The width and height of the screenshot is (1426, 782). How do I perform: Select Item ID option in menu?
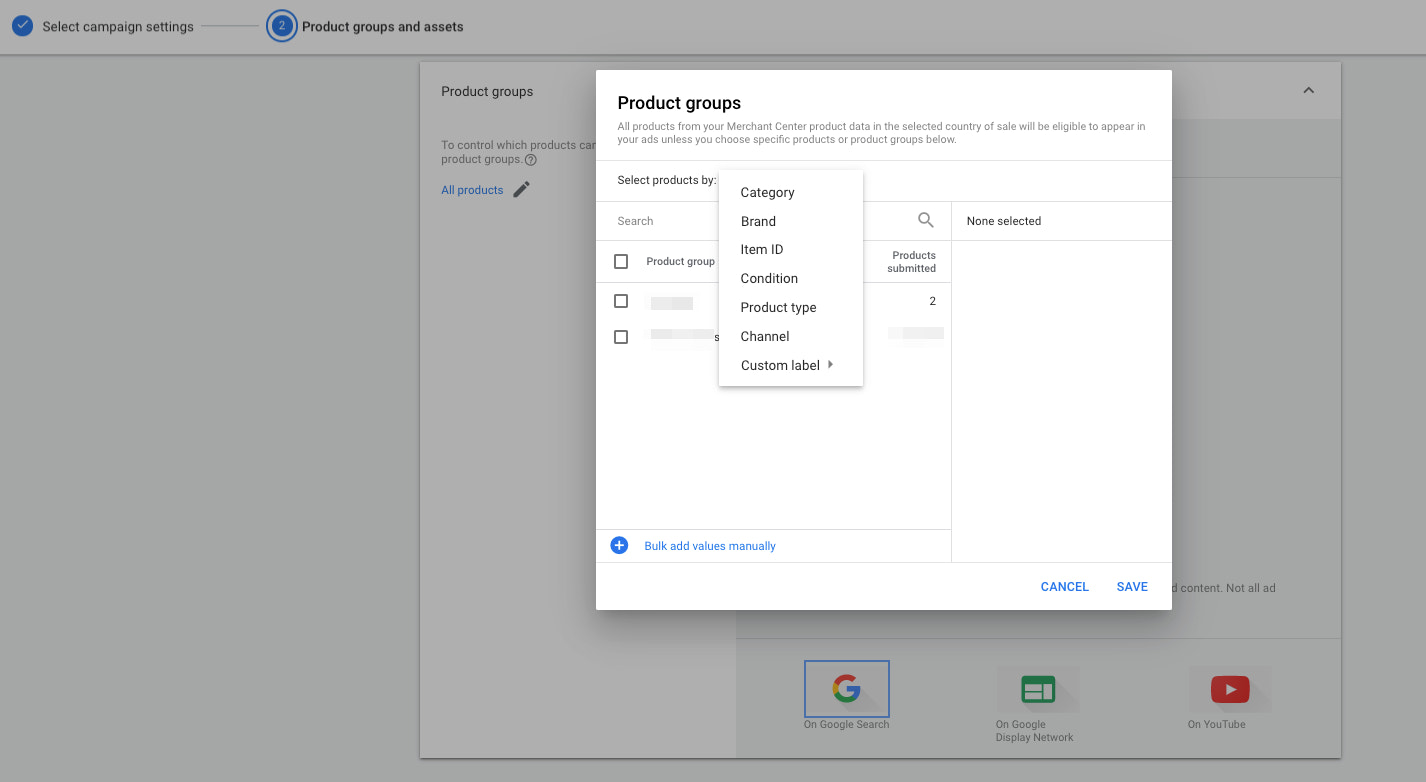point(761,250)
